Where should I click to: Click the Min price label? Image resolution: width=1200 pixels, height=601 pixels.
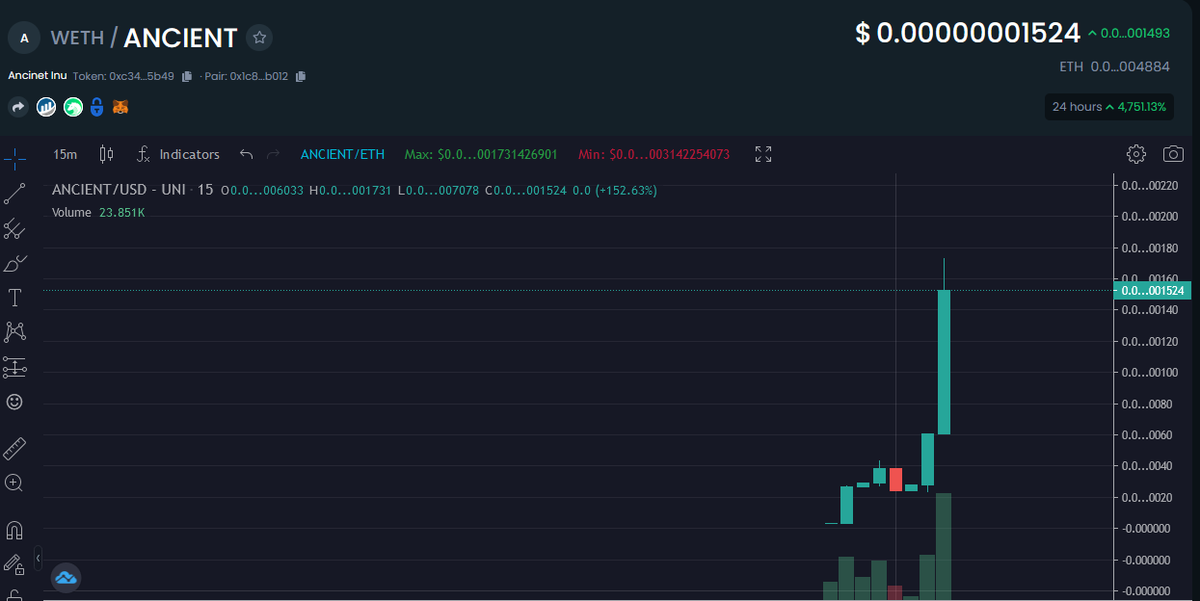[x=654, y=155]
